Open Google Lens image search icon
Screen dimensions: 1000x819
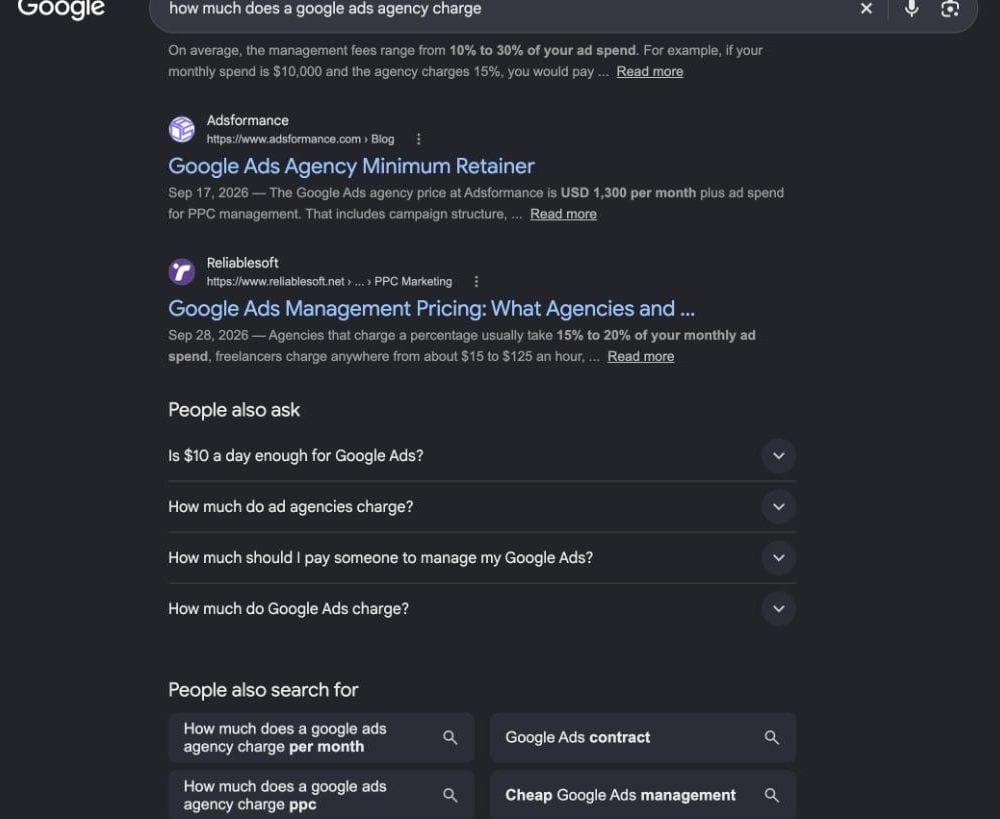coord(950,8)
